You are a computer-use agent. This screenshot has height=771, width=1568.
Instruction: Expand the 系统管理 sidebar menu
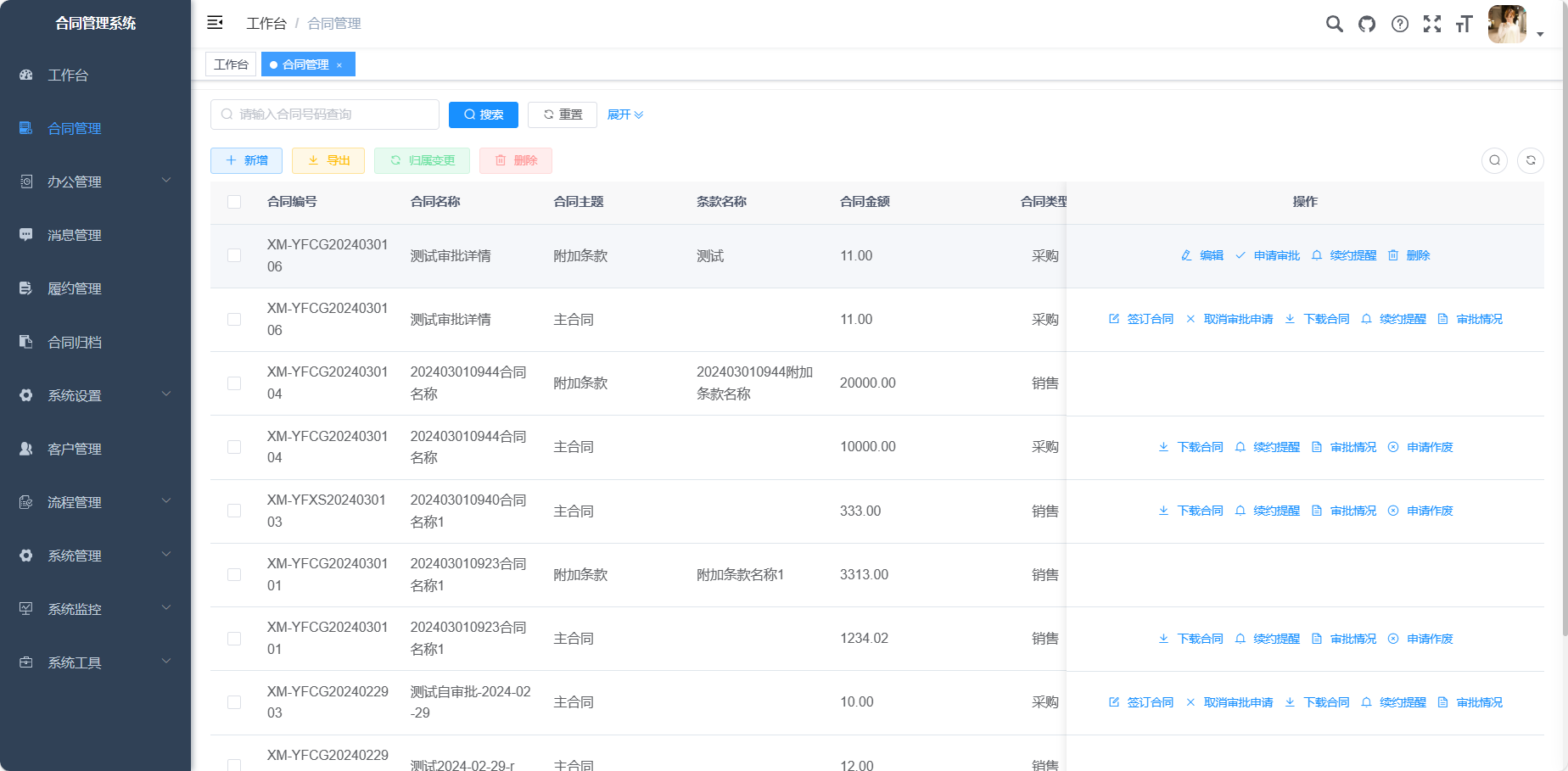point(95,556)
